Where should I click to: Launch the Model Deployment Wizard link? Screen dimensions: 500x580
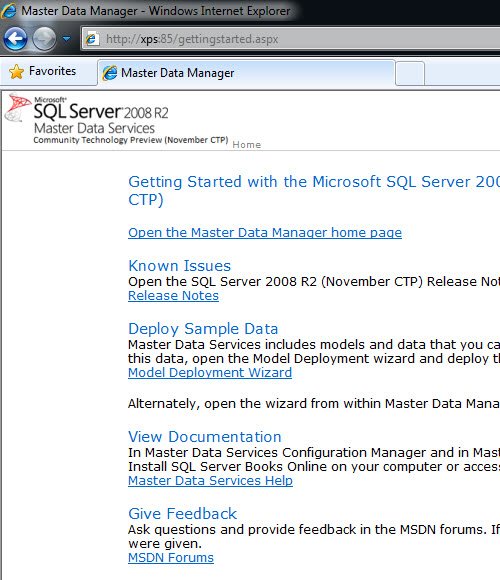pos(210,372)
